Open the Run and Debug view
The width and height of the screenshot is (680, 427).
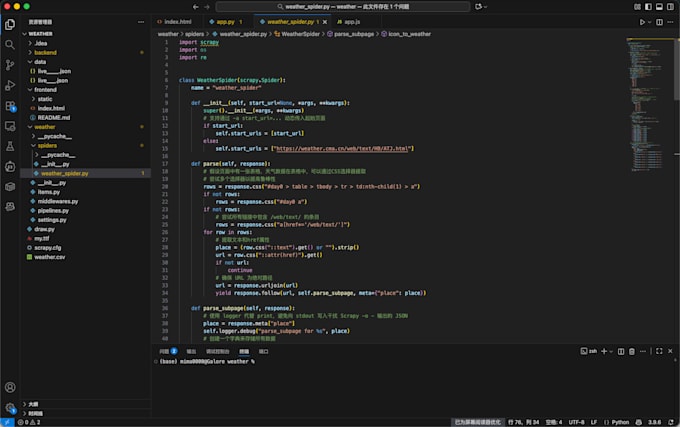[x=10, y=85]
